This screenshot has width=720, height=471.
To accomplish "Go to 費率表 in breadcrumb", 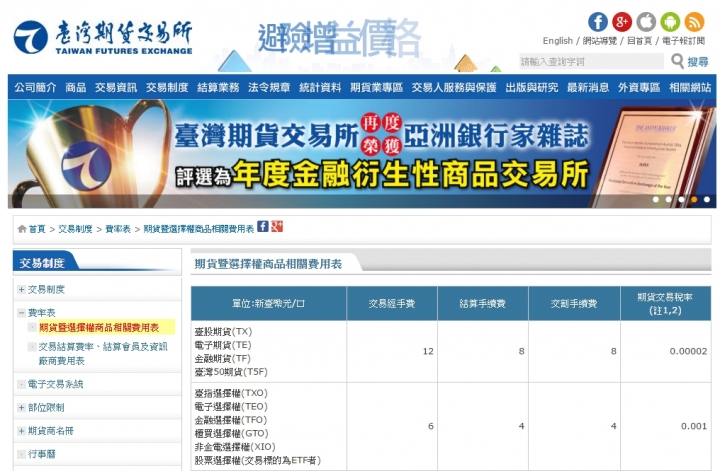I will tap(118, 229).
